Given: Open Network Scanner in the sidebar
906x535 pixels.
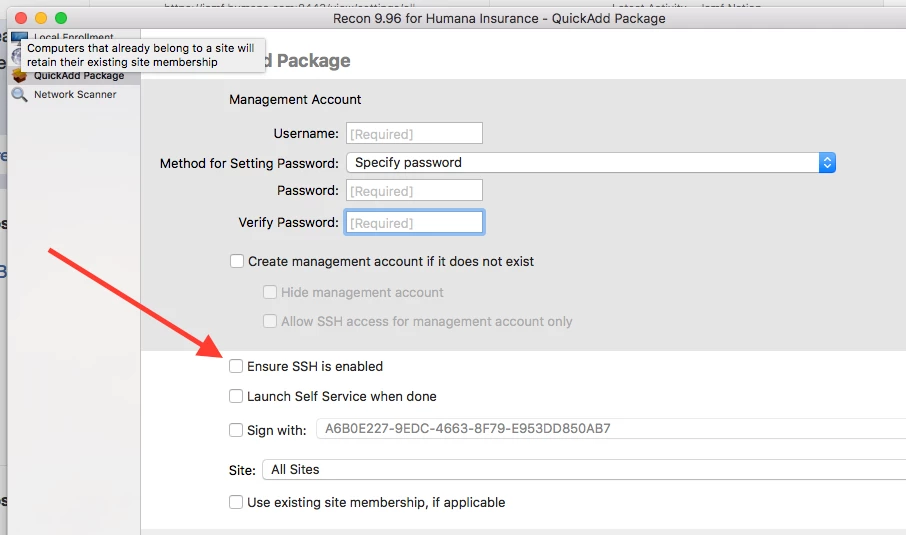Looking at the screenshot, I should pyautogui.click(x=75, y=94).
